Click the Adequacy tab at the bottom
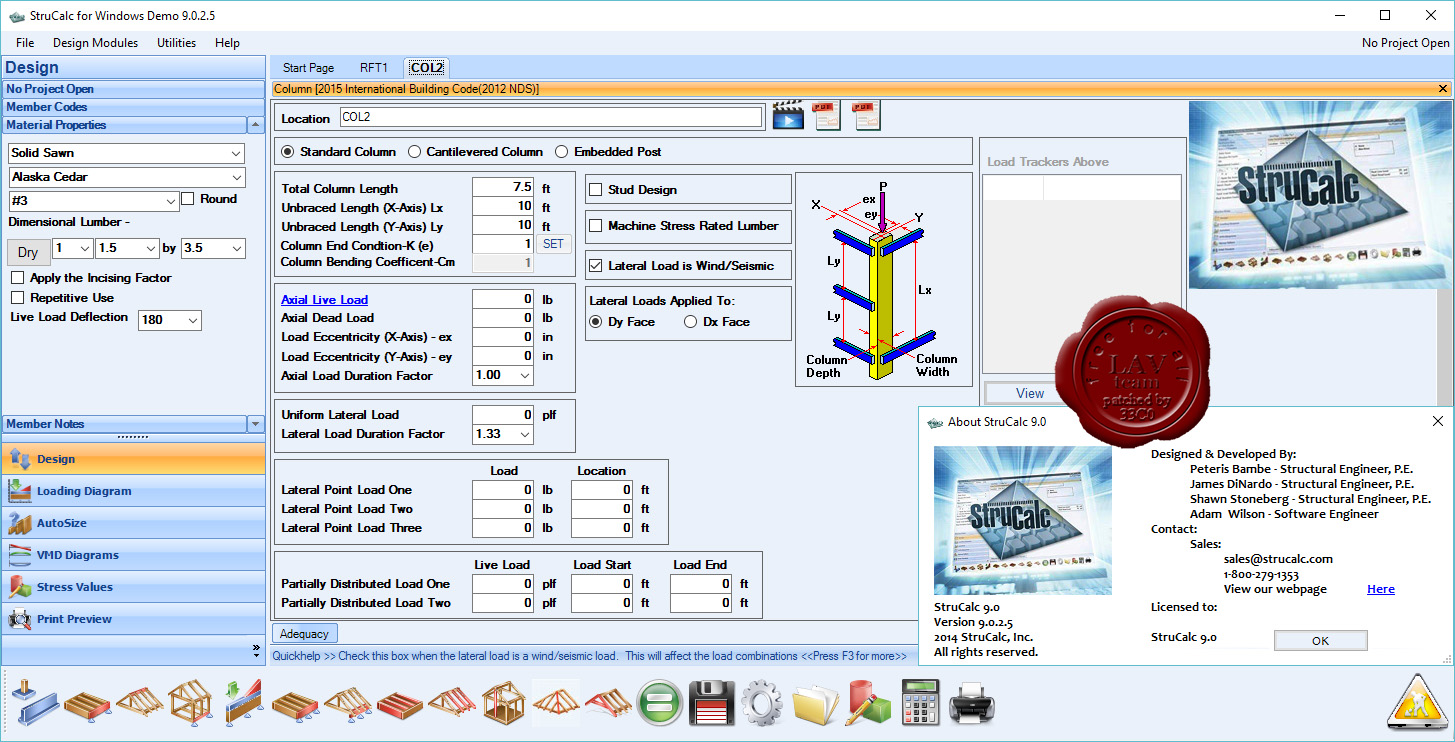 coord(305,633)
